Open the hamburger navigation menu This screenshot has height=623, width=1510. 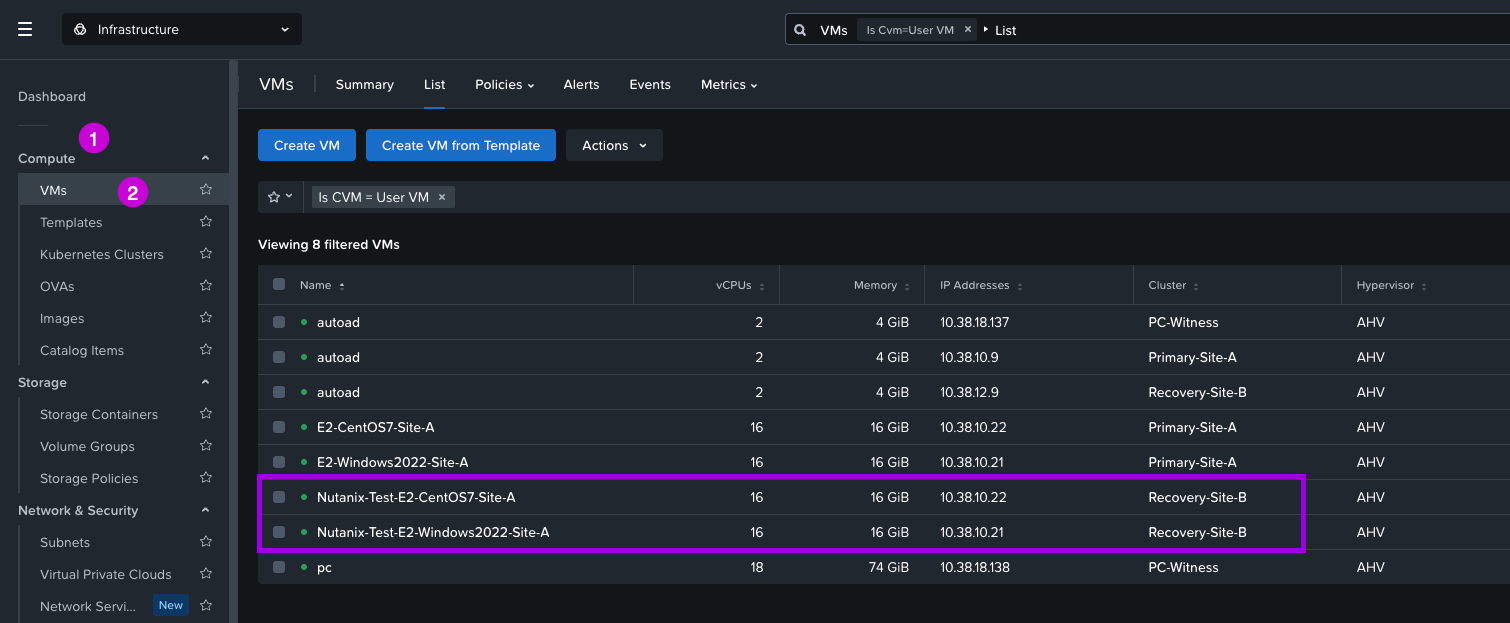tap(25, 29)
